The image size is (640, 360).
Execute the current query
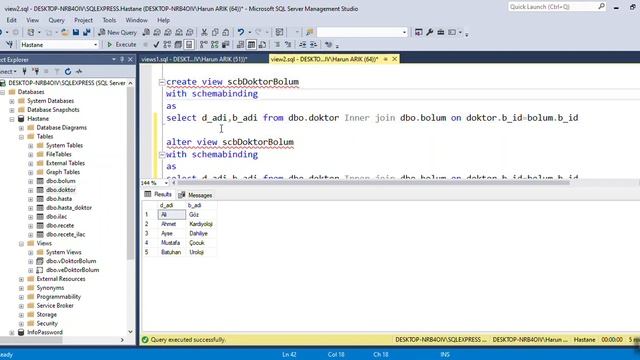(121, 44)
